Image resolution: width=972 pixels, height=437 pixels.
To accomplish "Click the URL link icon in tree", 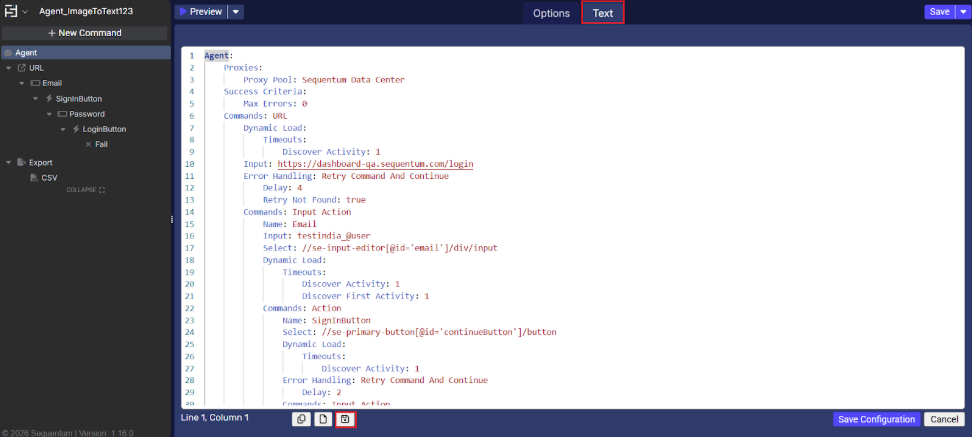I will (21, 68).
